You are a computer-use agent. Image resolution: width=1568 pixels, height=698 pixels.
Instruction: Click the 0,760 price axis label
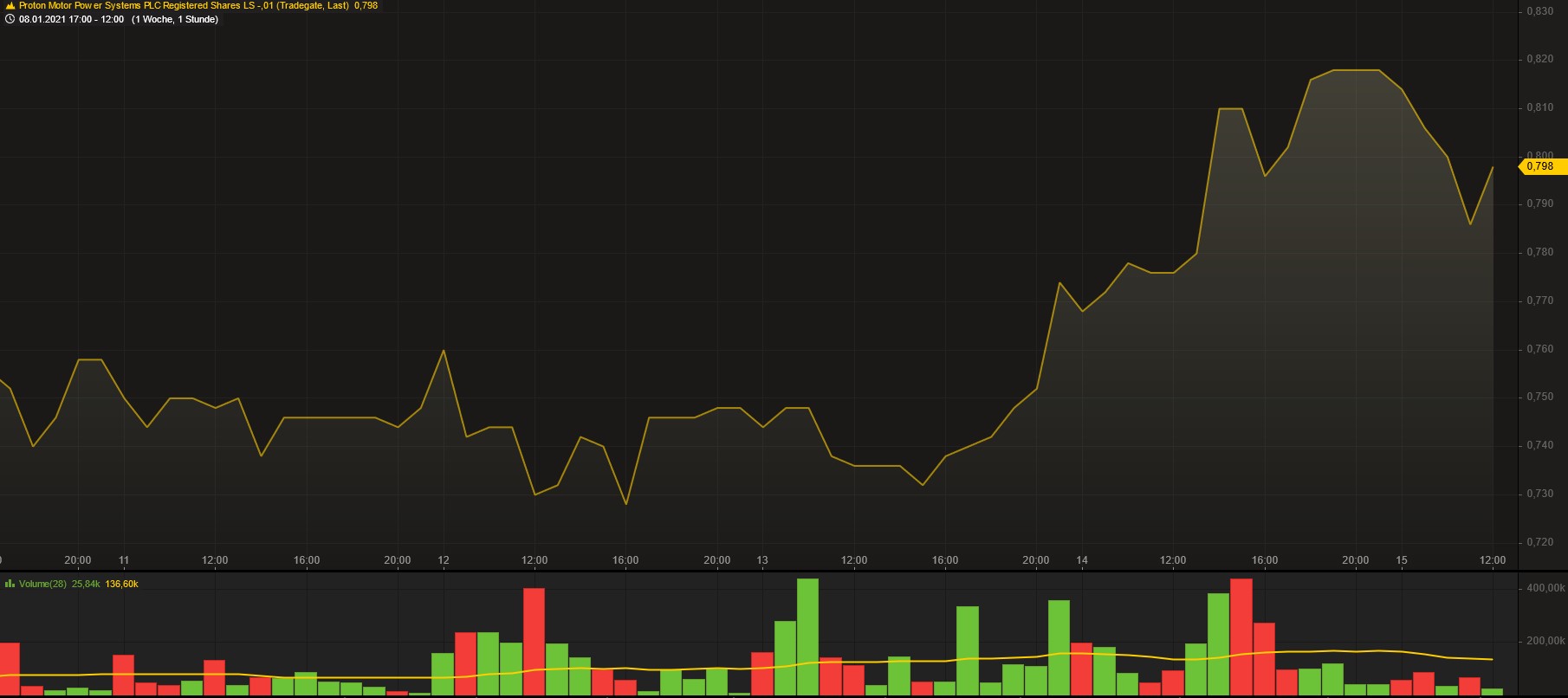(1539, 349)
